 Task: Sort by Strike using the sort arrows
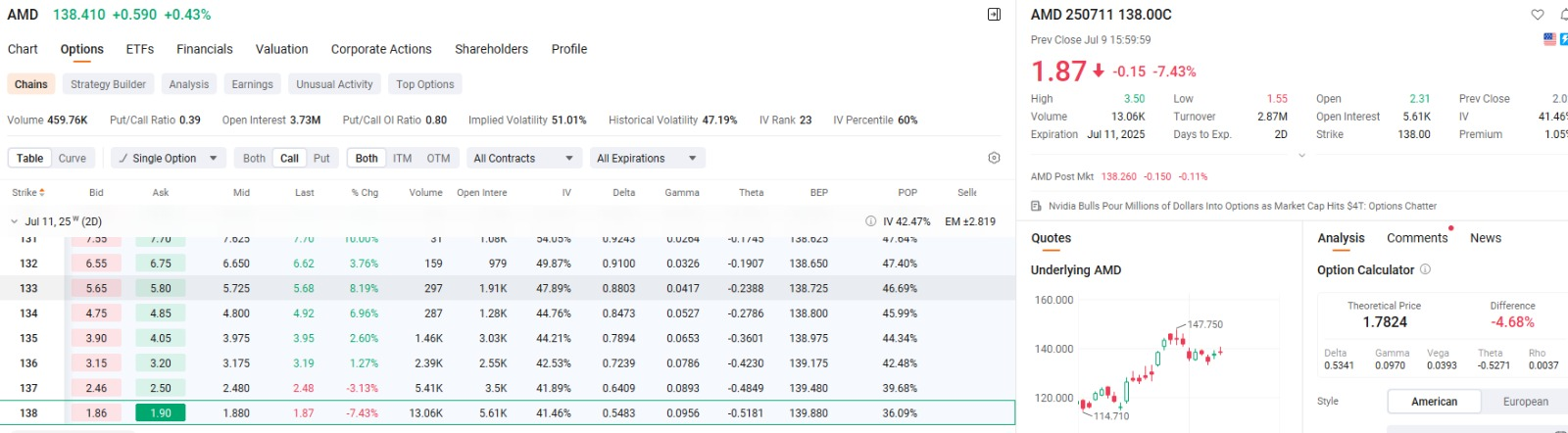point(41,193)
